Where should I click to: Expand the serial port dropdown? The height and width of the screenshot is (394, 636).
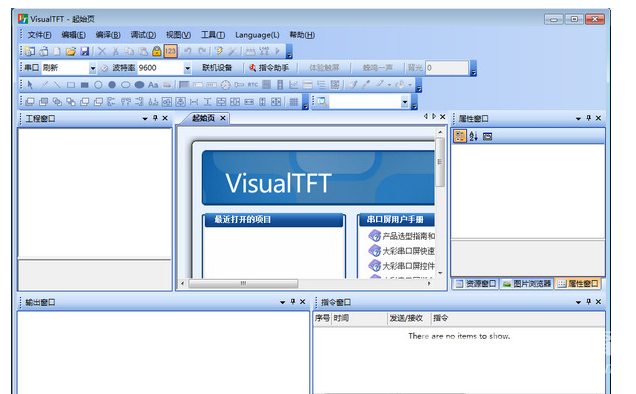(x=92, y=68)
